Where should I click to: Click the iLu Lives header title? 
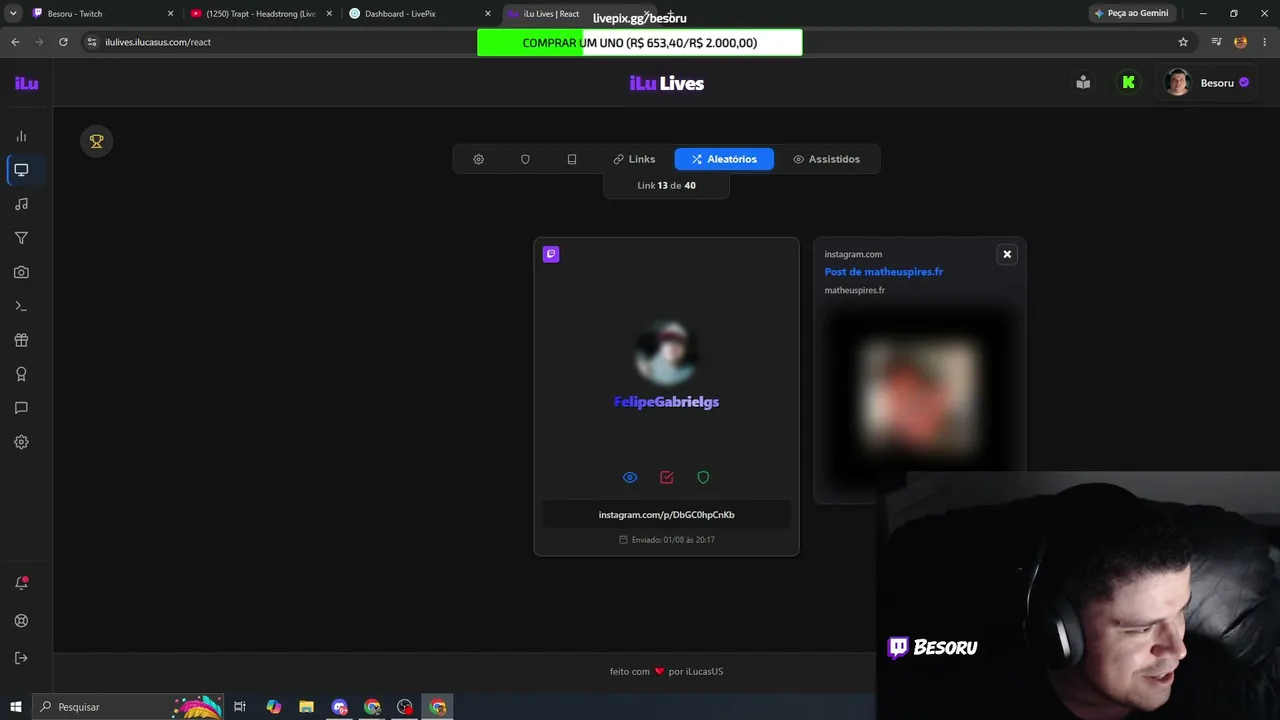tap(667, 83)
